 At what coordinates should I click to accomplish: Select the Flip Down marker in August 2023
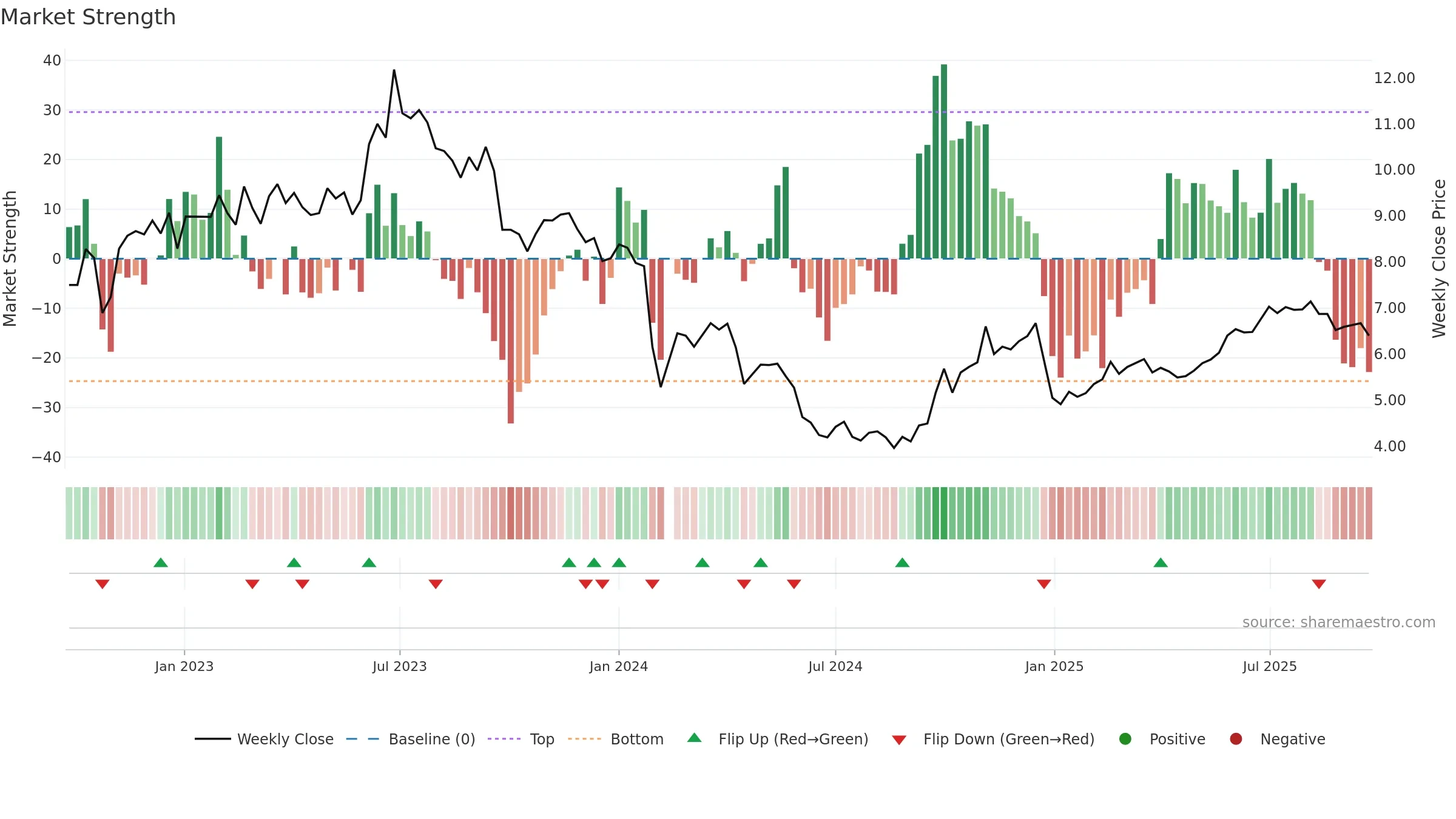coord(436,584)
